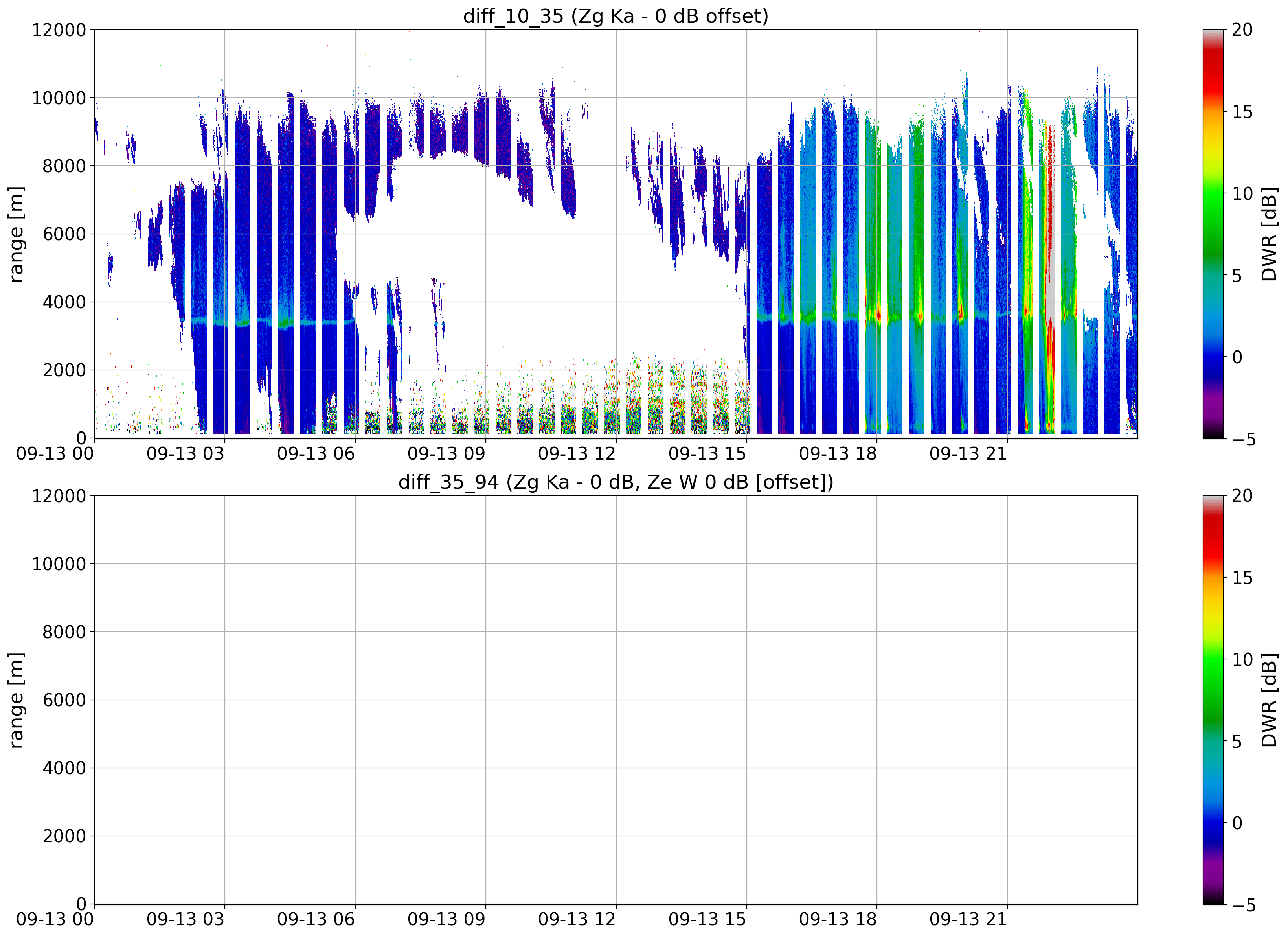
Task: Click the bottom colorbar gradient
Action: (x=1214, y=700)
